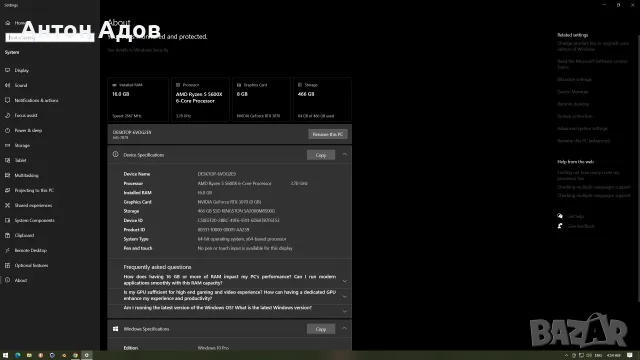Click the Tablet icon in sidebar
The height and width of the screenshot is (360, 640).
(7, 160)
